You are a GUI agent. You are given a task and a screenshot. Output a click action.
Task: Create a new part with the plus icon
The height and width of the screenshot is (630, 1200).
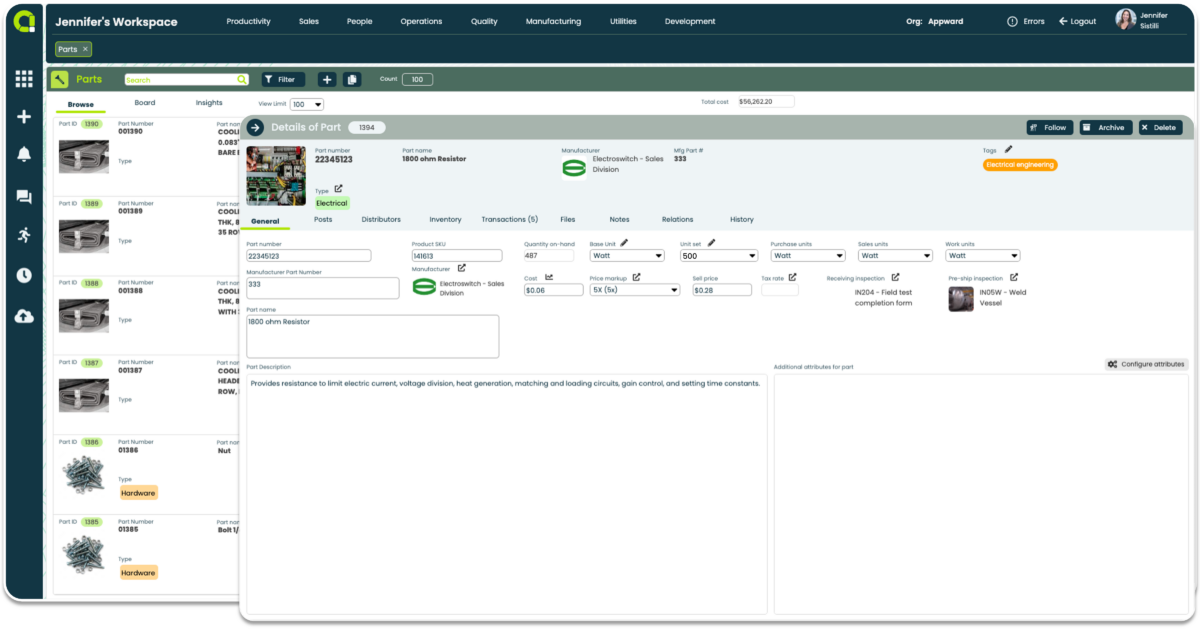point(326,78)
